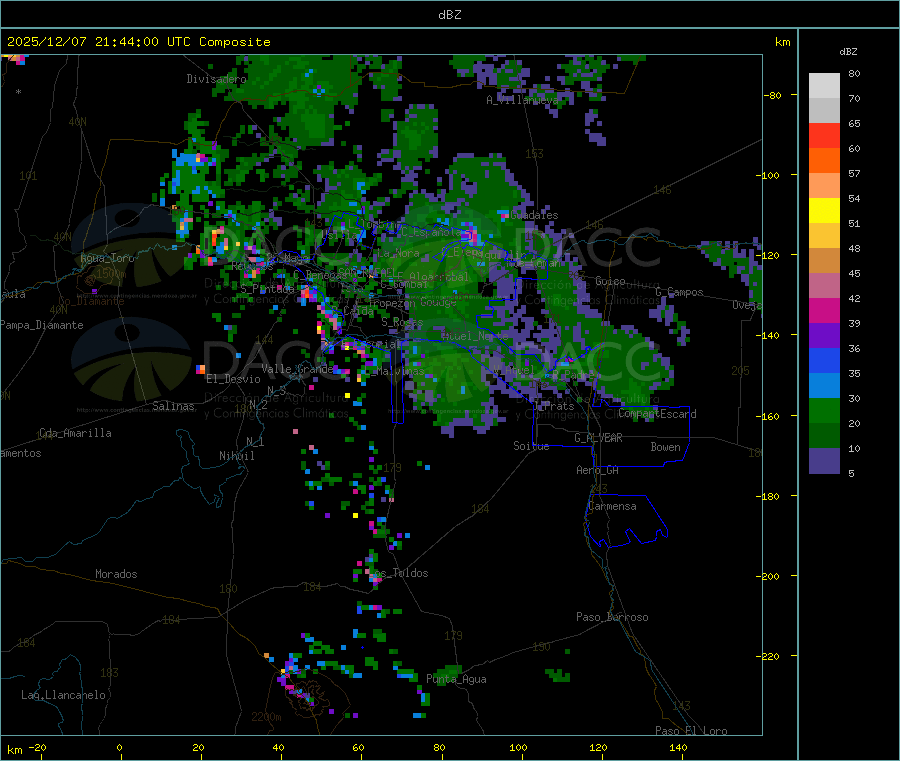Click the Paso_El_Loro label
The image size is (900, 761).
pyautogui.click(x=691, y=731)
